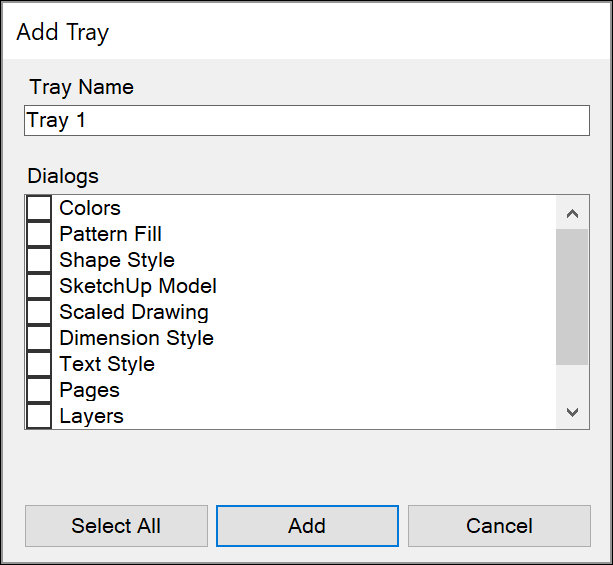Screen dimensions: 613x565
Task: Tick the Shape Style checkbox
Action: (39, 260)
